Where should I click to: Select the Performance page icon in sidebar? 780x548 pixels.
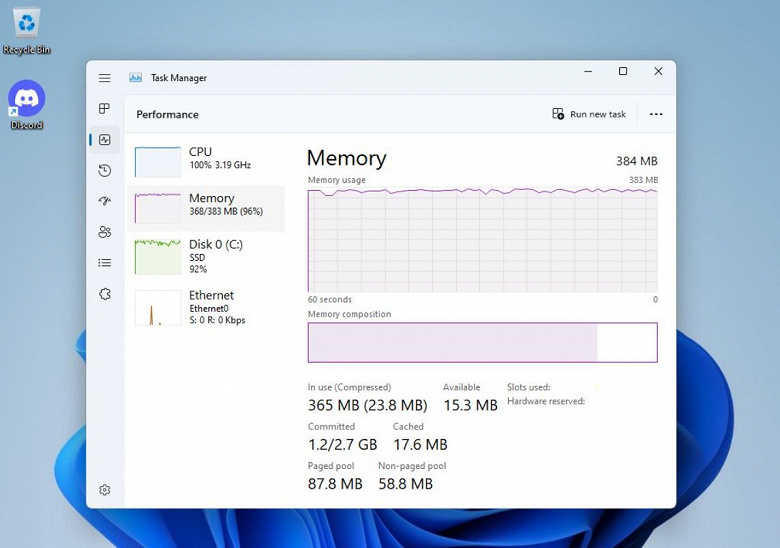click(x=105, y=140)
